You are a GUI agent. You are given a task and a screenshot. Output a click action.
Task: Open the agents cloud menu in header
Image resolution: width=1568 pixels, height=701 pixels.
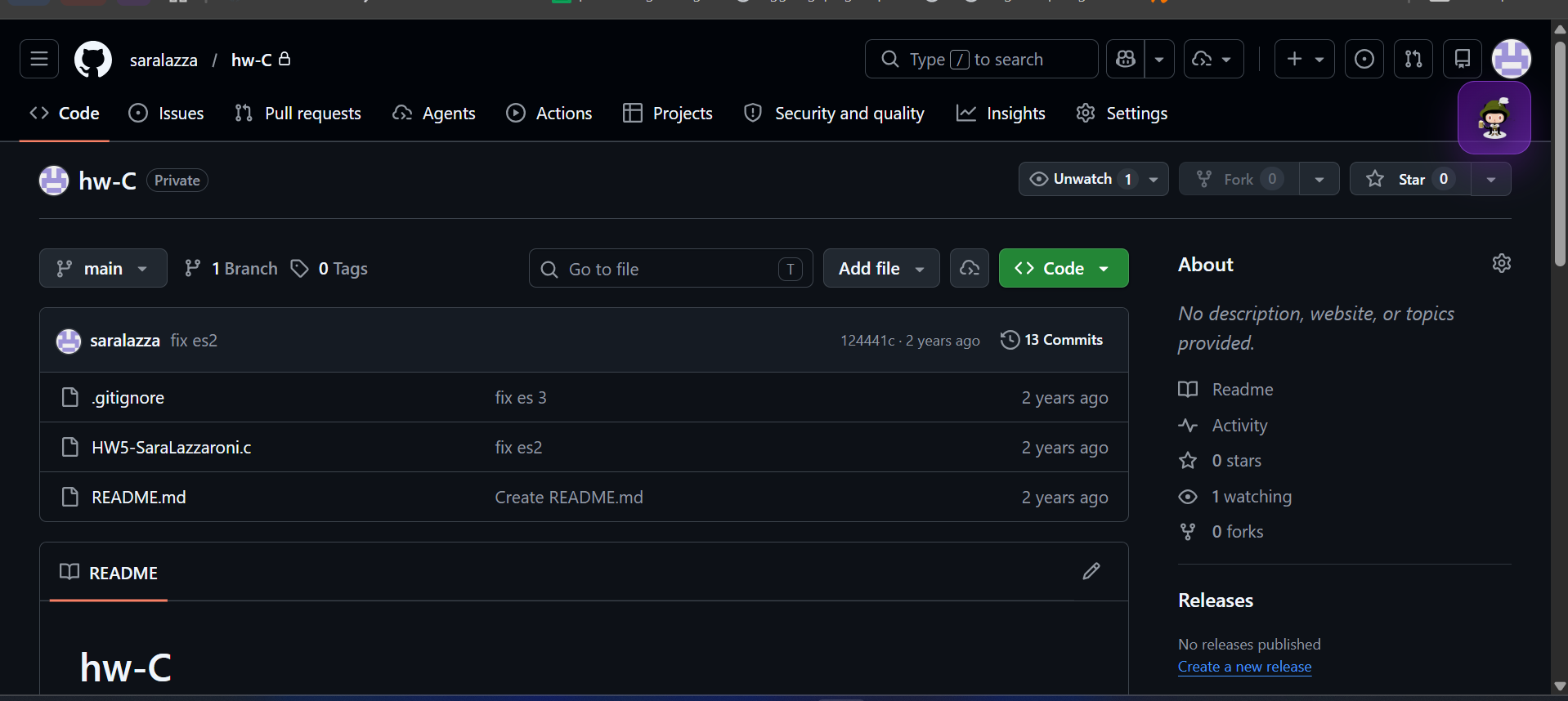coord(1214,59)
